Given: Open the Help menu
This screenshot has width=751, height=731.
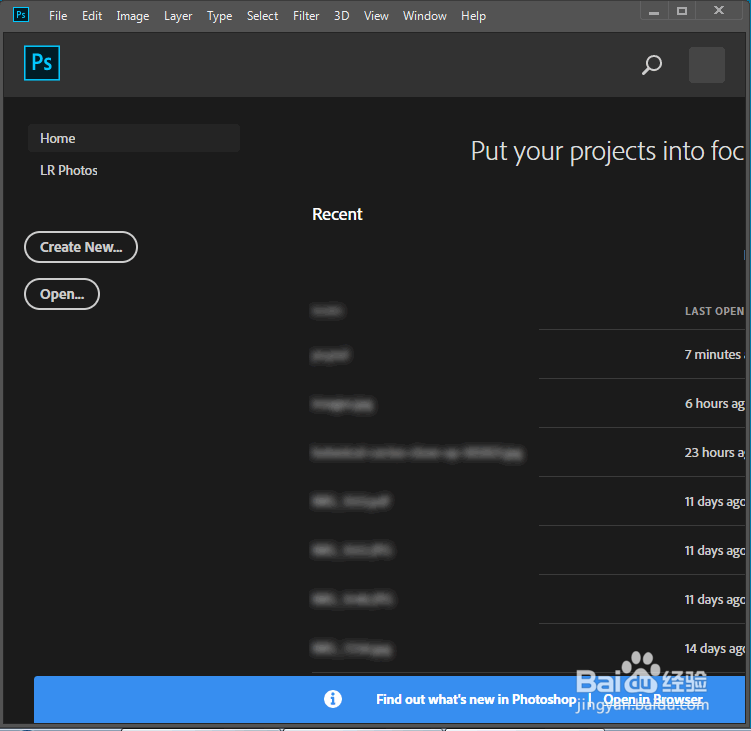Looking at the screenshot, I should pos(474,16).
